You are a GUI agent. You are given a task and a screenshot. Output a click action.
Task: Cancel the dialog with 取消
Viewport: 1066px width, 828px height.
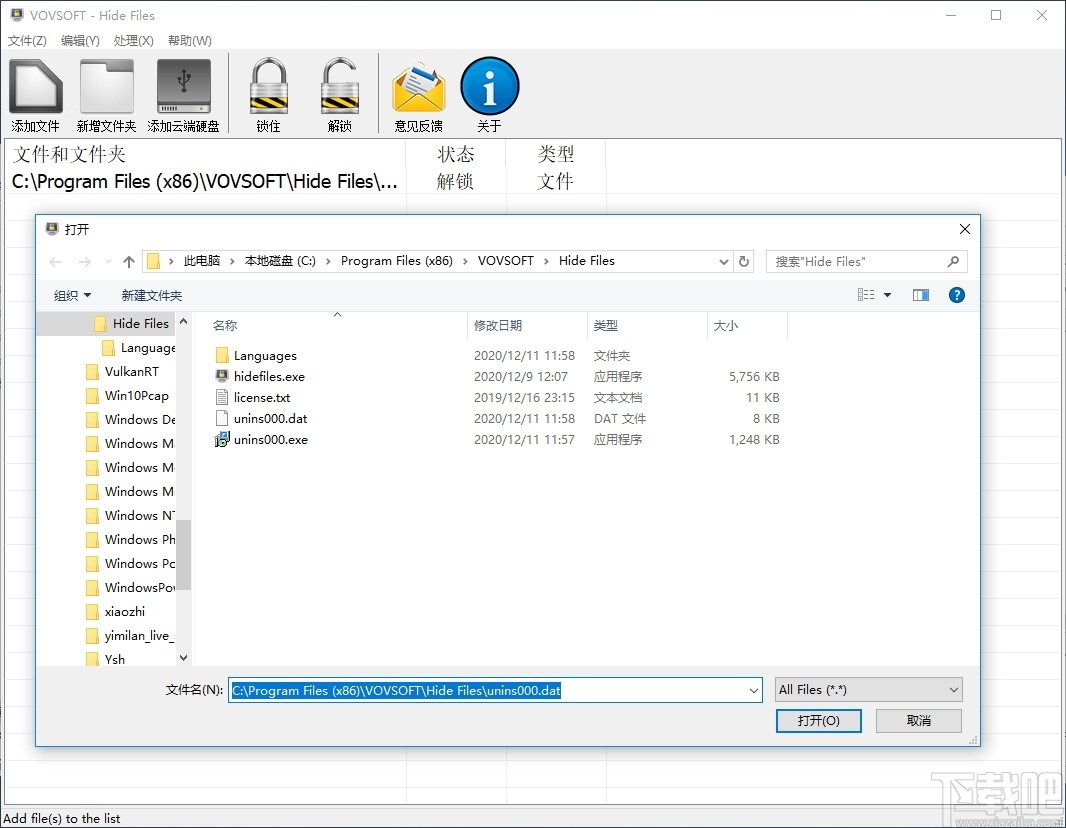point(917,720)
